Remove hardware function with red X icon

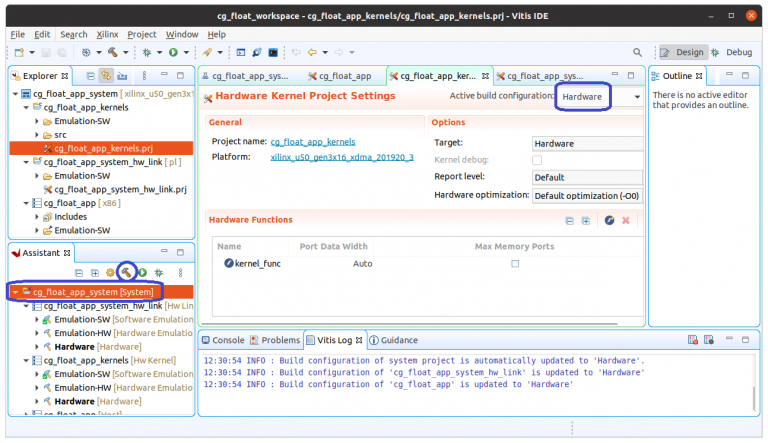626,220
